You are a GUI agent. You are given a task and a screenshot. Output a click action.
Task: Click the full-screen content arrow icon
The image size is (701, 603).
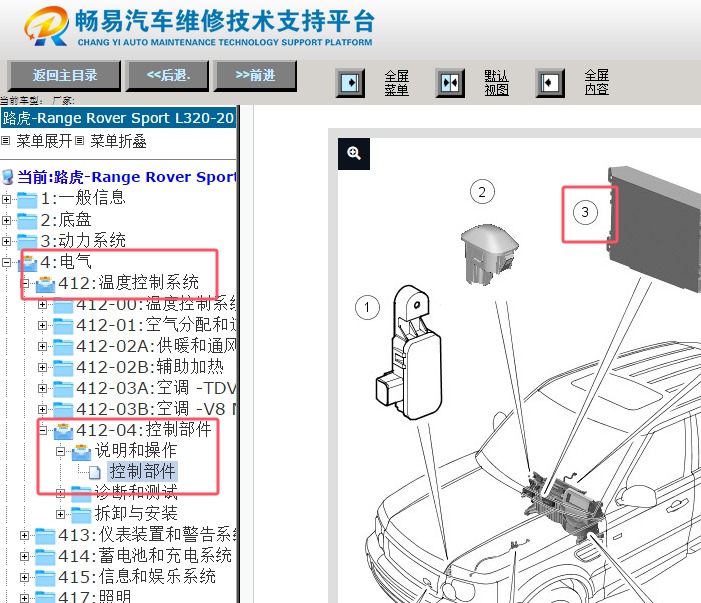click(550, 83)
